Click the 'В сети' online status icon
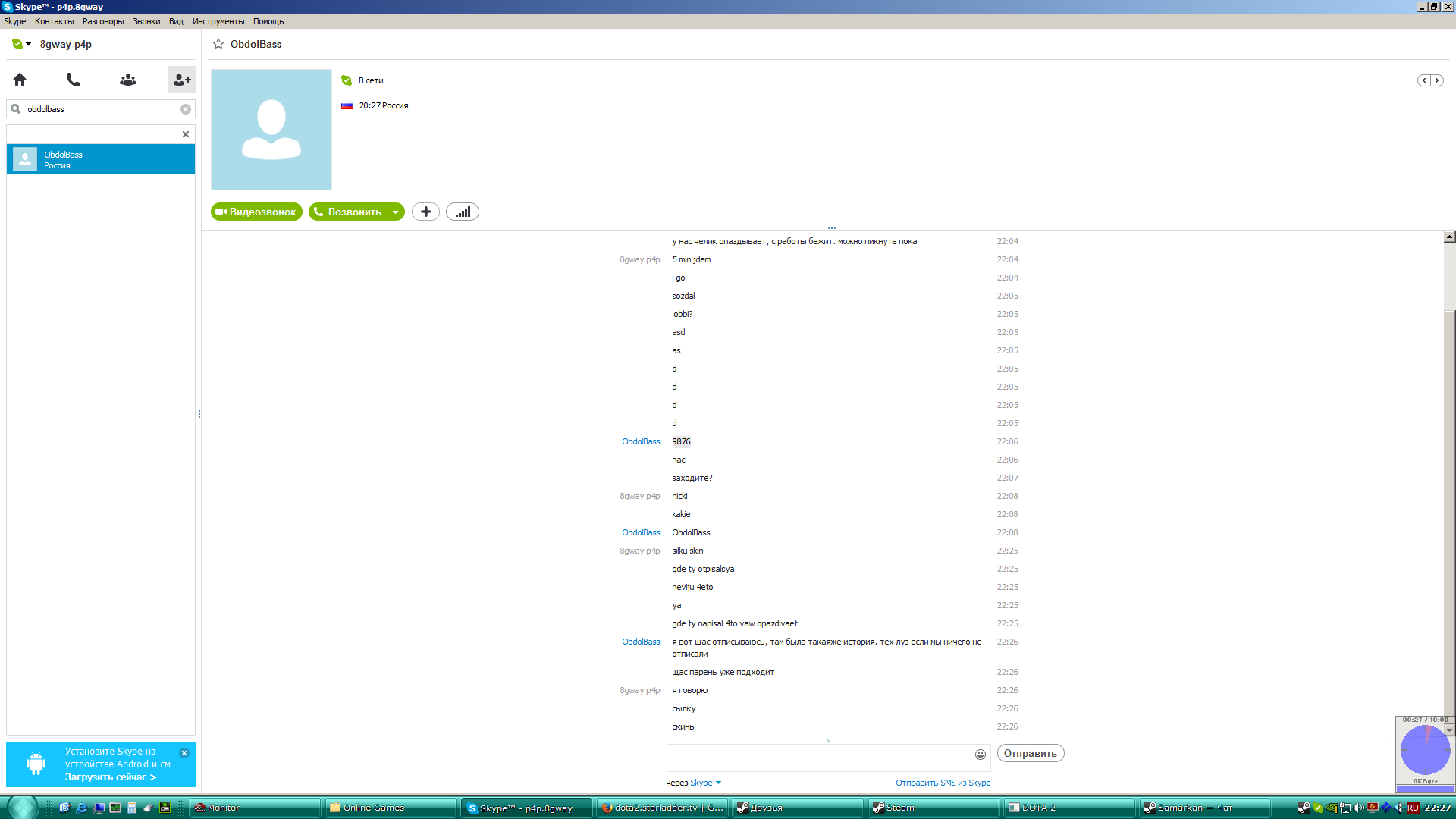This screenshot has height=819, width=1456. [x=347, y=80]
